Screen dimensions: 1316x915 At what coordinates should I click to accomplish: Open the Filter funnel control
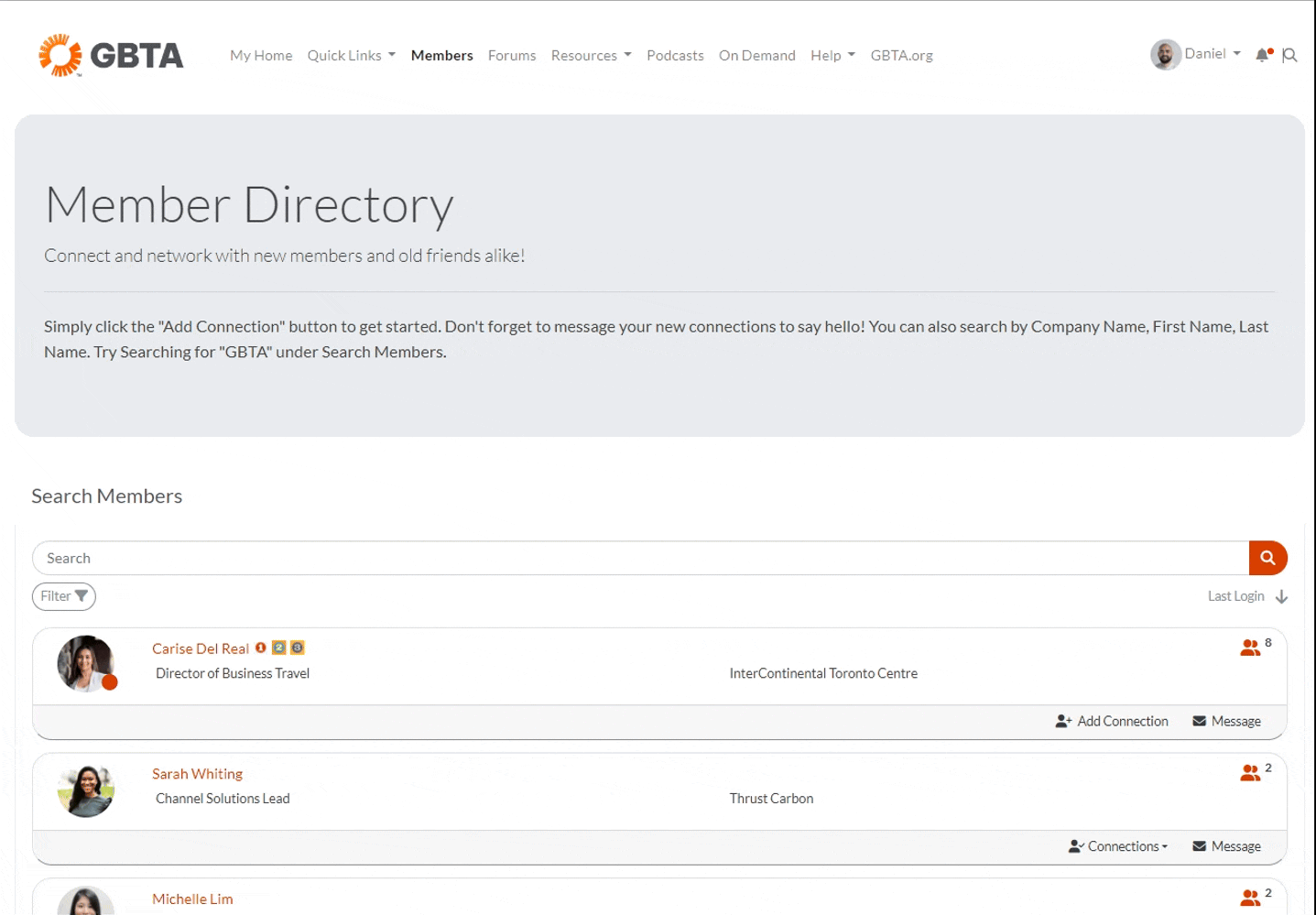[63, 596]
